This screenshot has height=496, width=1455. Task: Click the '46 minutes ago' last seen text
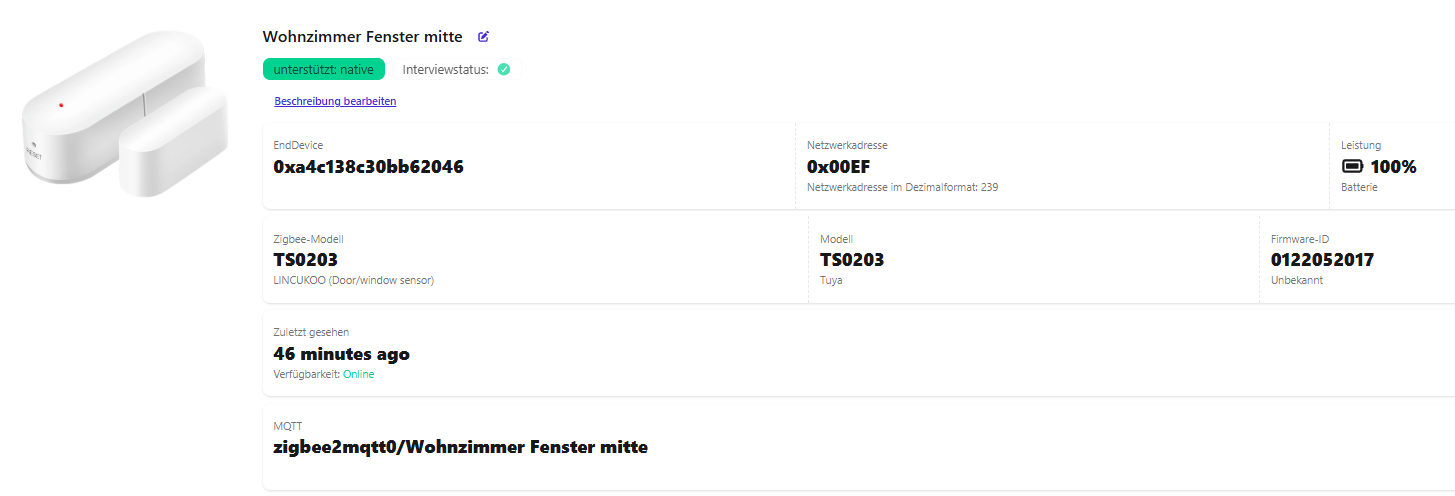[341, 354]
